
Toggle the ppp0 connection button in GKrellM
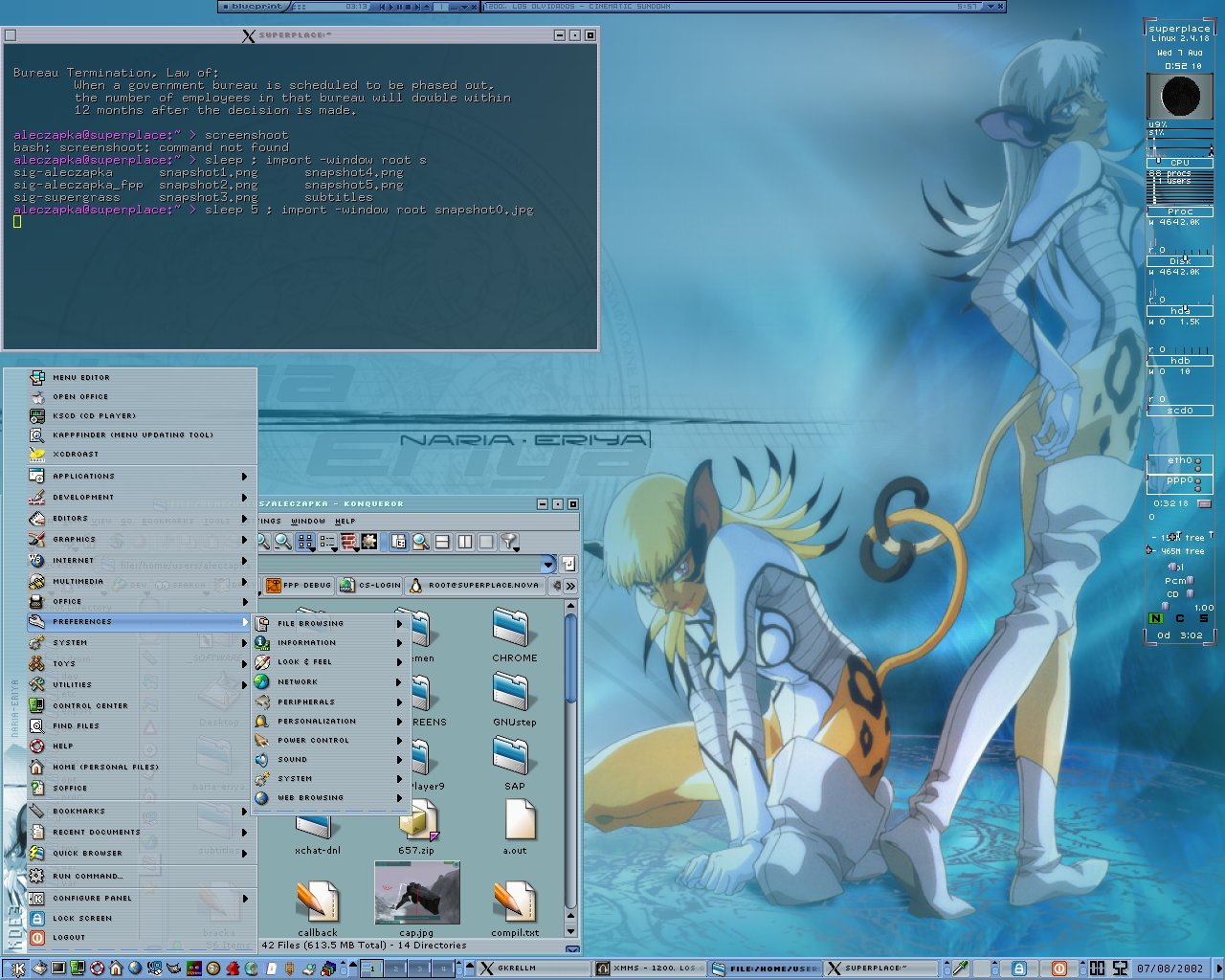click(1204, 503)
